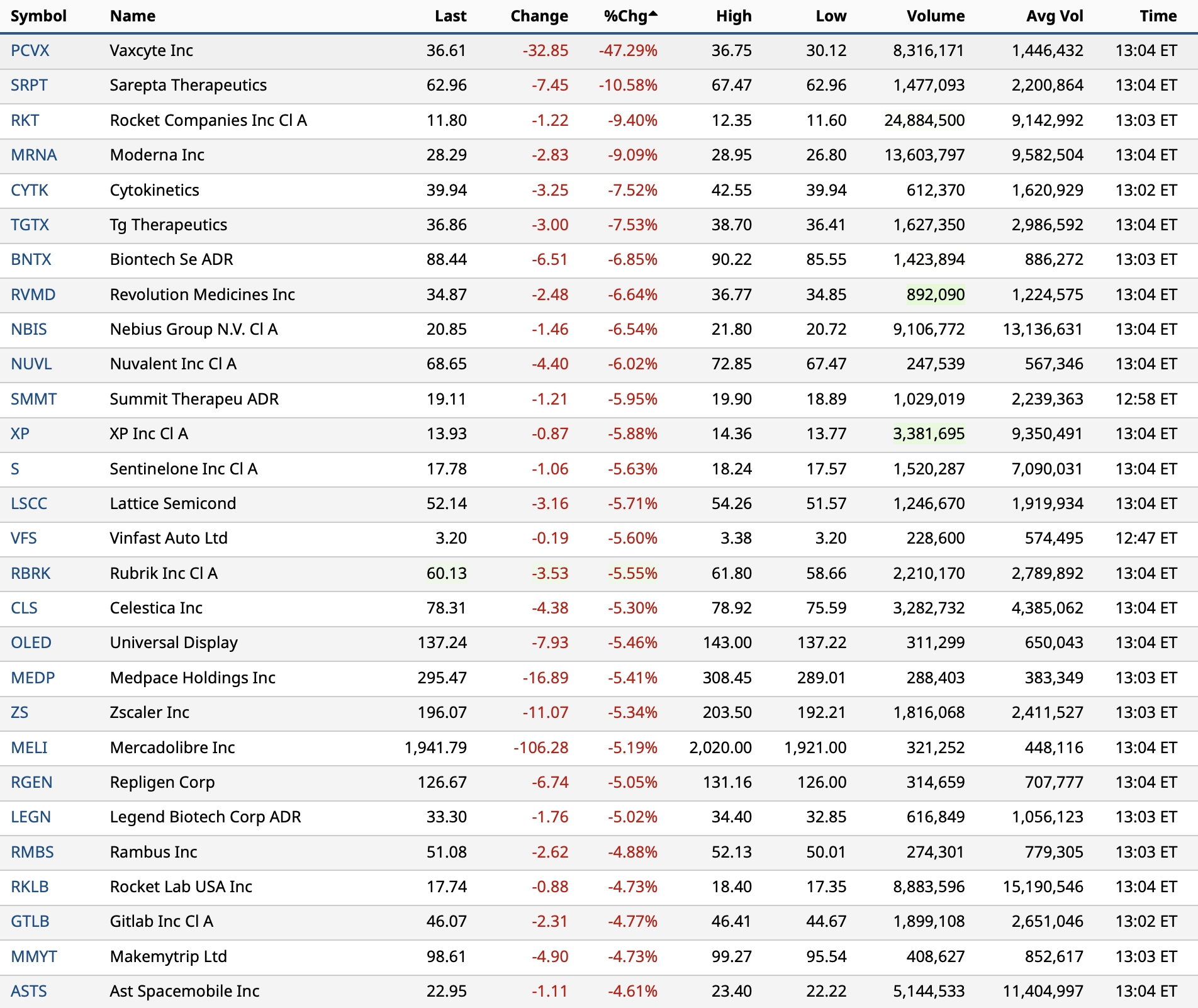This screenshot has height=1008, width=1198.
Task: Click the SRPT ticker symbol
Action: coord(29,85)
